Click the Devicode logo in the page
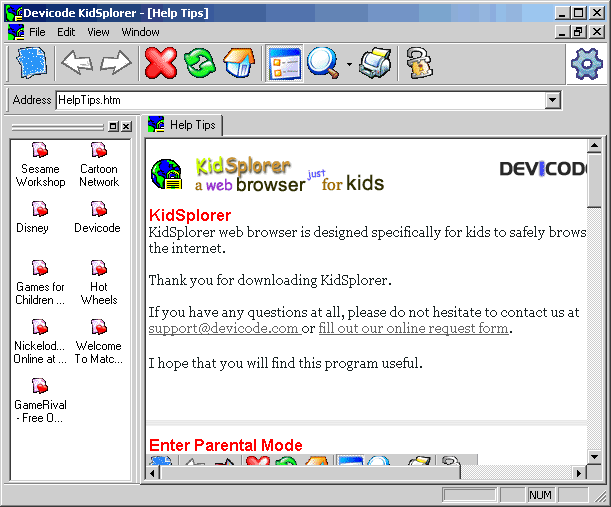This screenshot has height=507, width=611. point(543,169)
